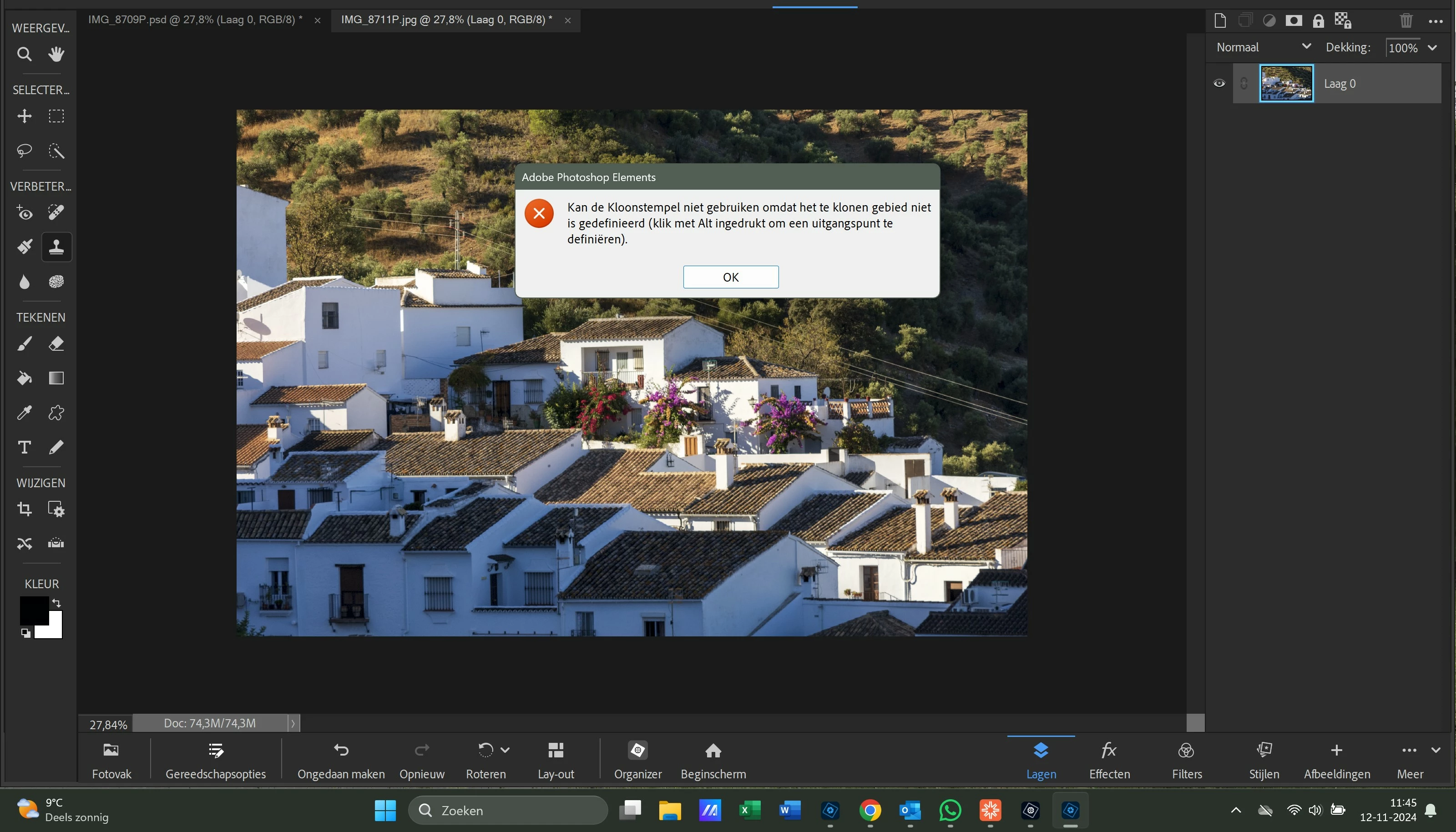The height and width of the screenshot is (832, 1456).
Task: Hide Laag 0 with eye icon
Action: click(x=1219, y=83)
